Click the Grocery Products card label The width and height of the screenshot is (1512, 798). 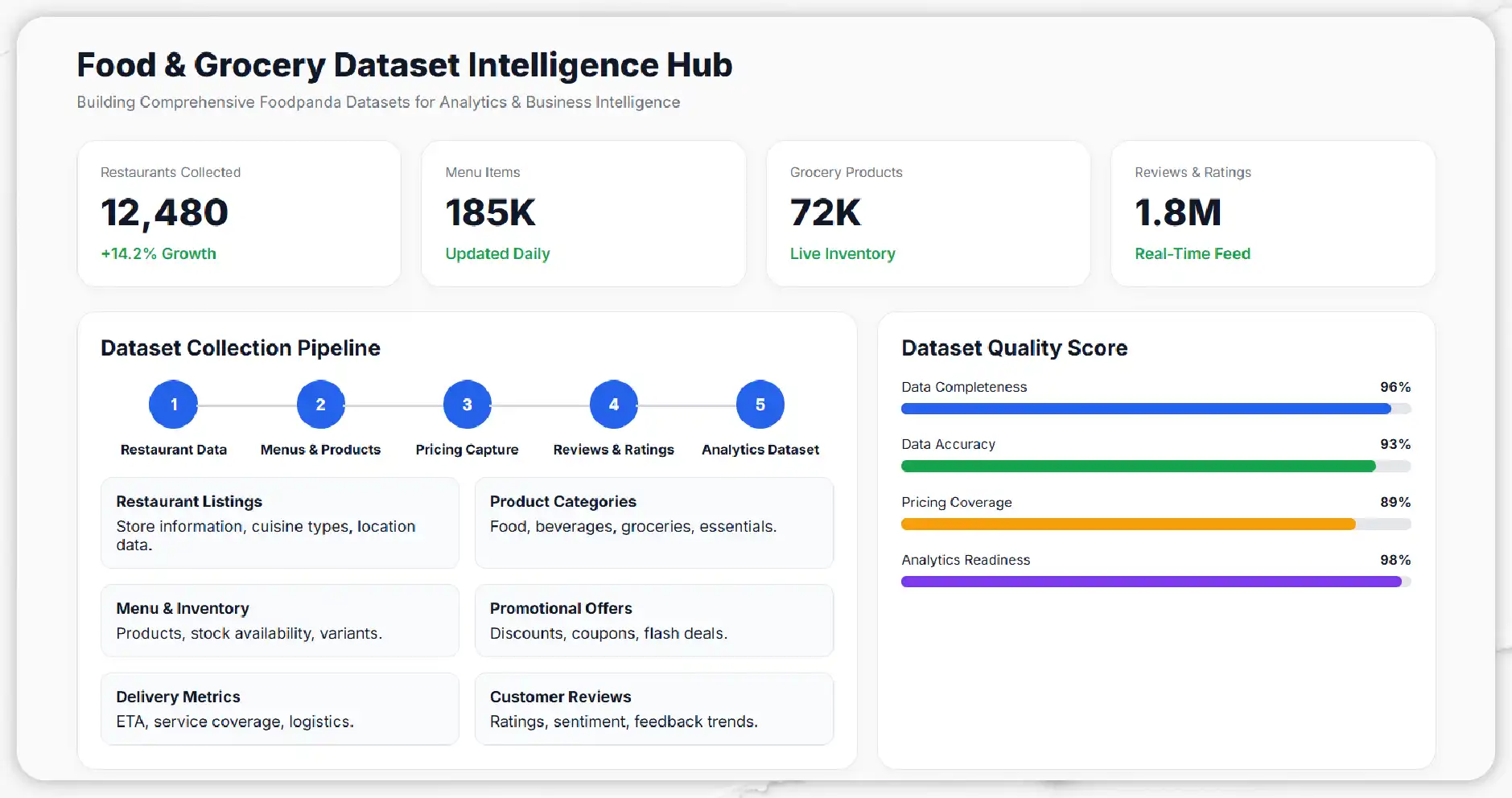pos(847,172)
